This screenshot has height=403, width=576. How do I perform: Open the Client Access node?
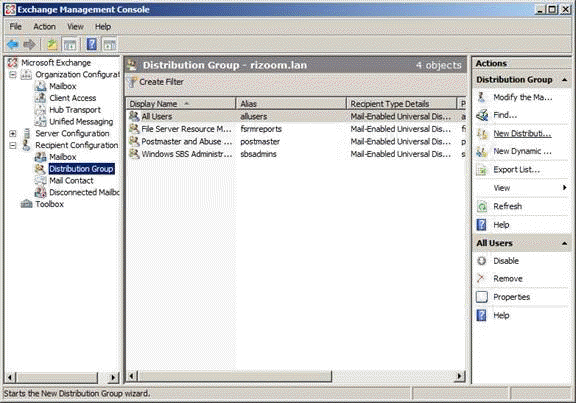point(73,98)
